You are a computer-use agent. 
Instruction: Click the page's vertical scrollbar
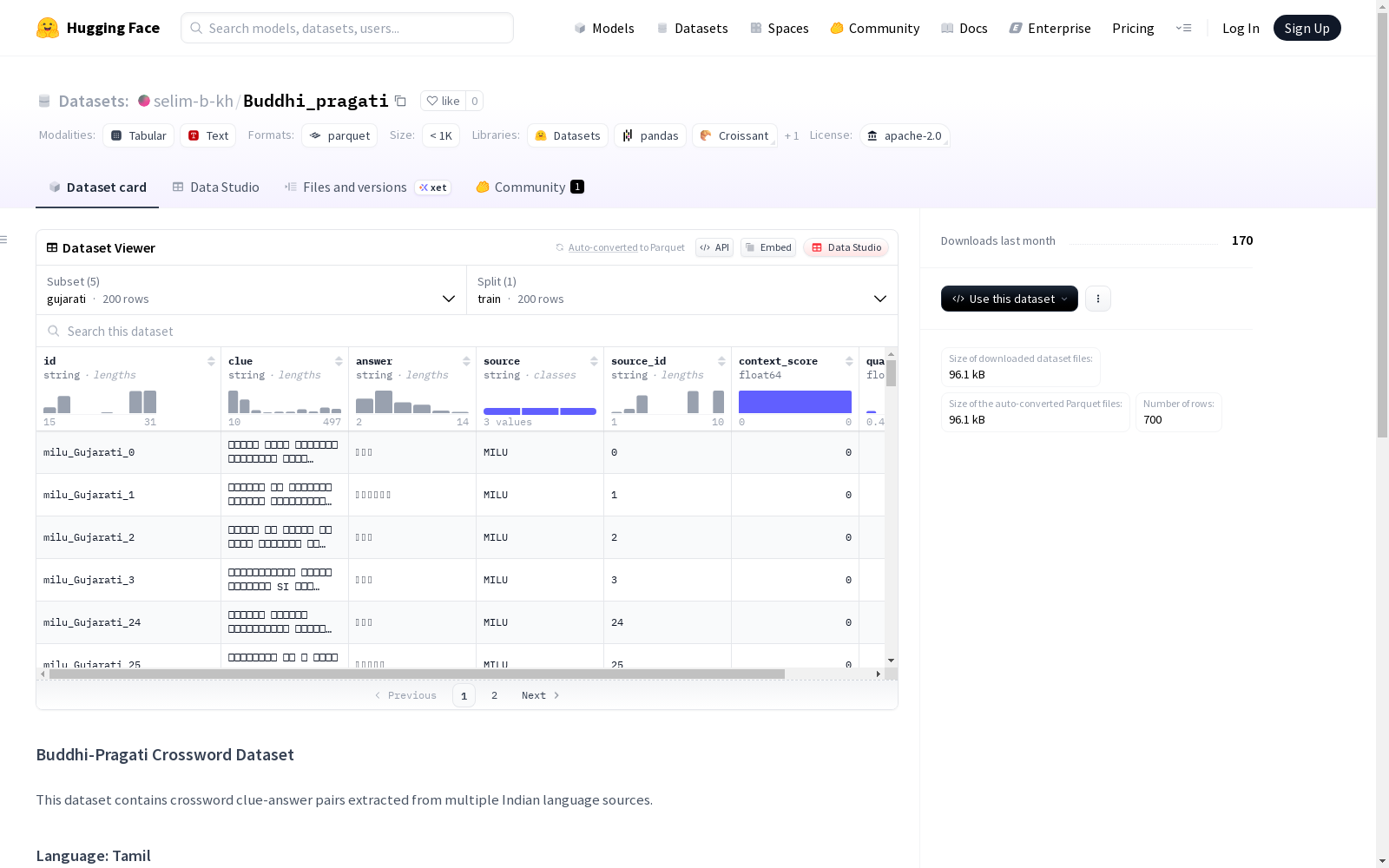coord(1382,226)
